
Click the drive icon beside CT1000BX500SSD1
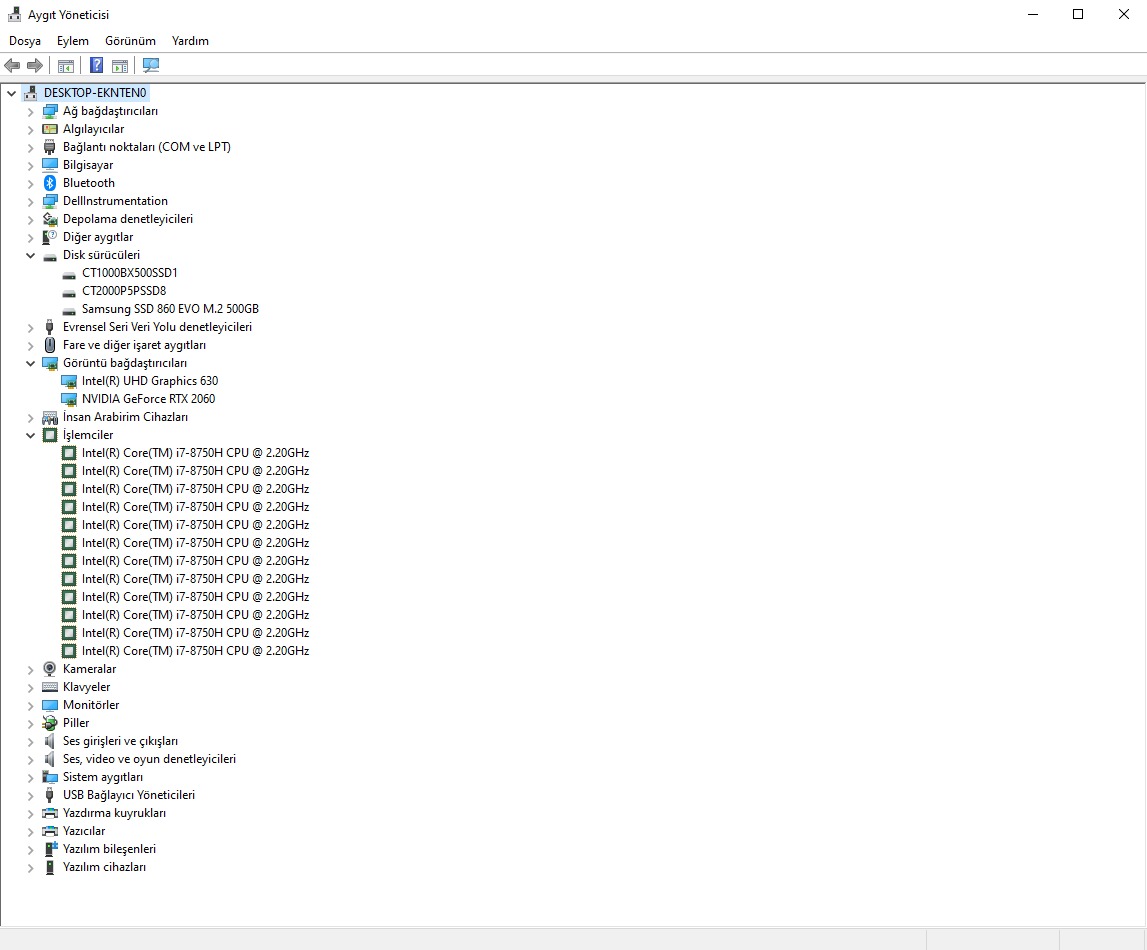pos(69,274)
